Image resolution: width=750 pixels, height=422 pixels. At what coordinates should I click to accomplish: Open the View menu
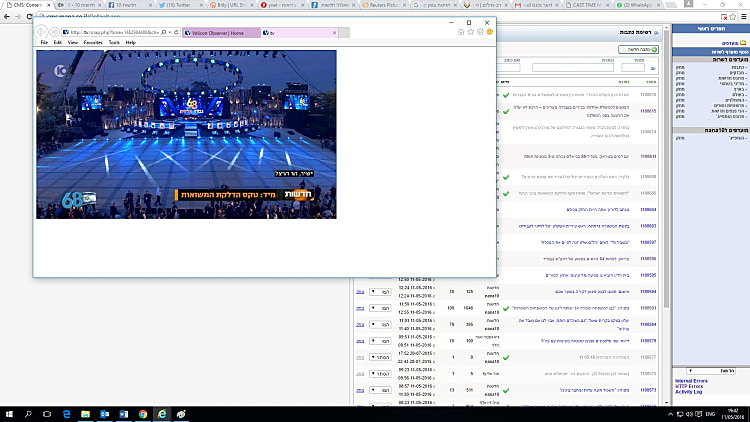click(x=73, y=43)
